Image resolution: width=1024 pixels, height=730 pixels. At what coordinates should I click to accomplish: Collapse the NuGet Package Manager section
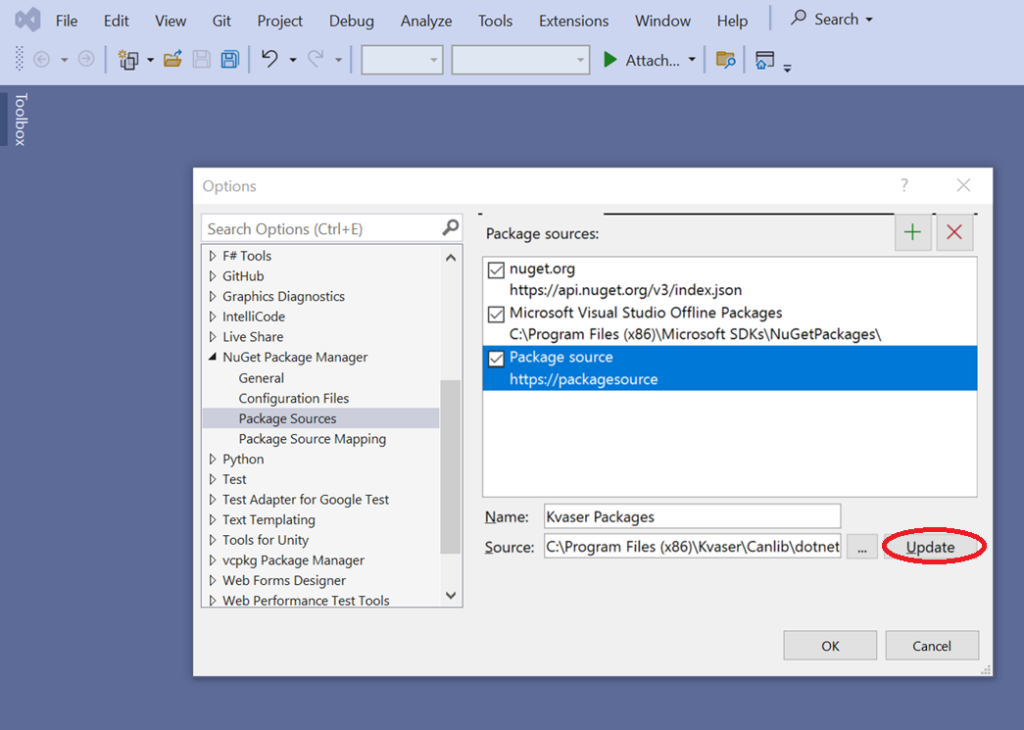(213, 357)
